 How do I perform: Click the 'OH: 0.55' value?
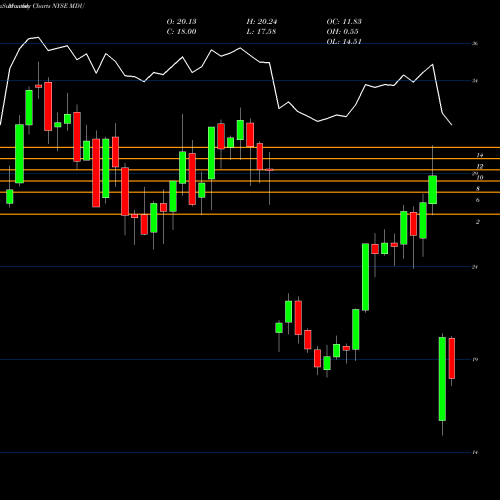(342, 32)
